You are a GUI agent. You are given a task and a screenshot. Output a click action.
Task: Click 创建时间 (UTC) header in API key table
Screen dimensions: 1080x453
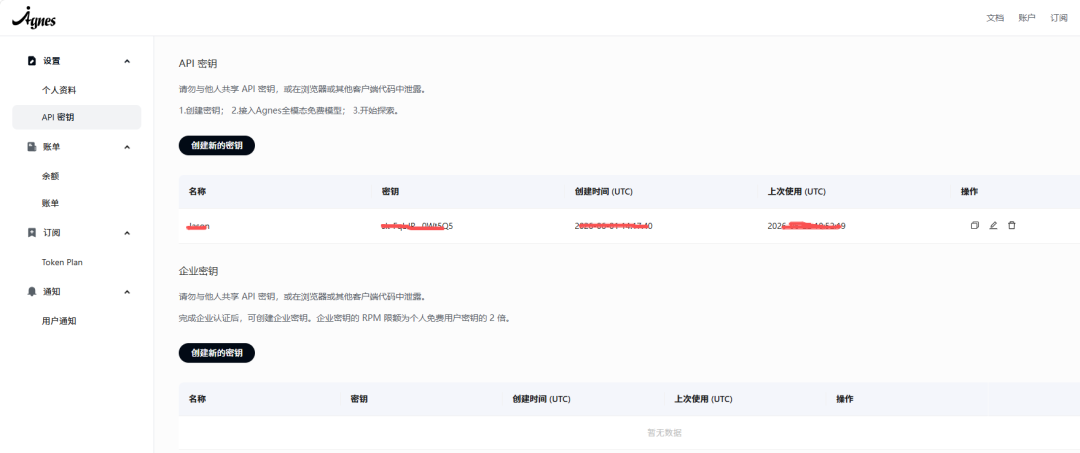[603, 191]
